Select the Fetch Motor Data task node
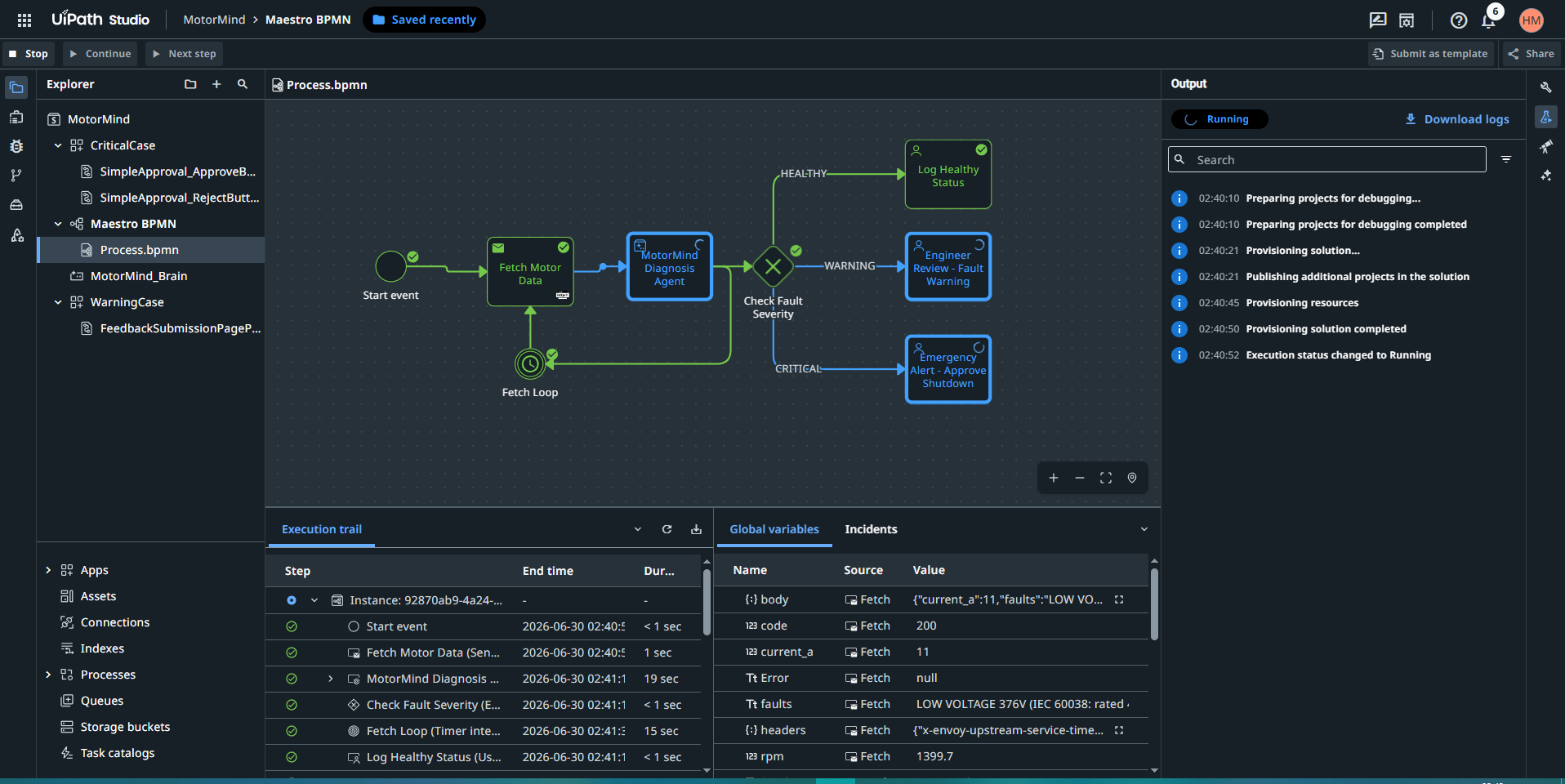 click(530, 272)
